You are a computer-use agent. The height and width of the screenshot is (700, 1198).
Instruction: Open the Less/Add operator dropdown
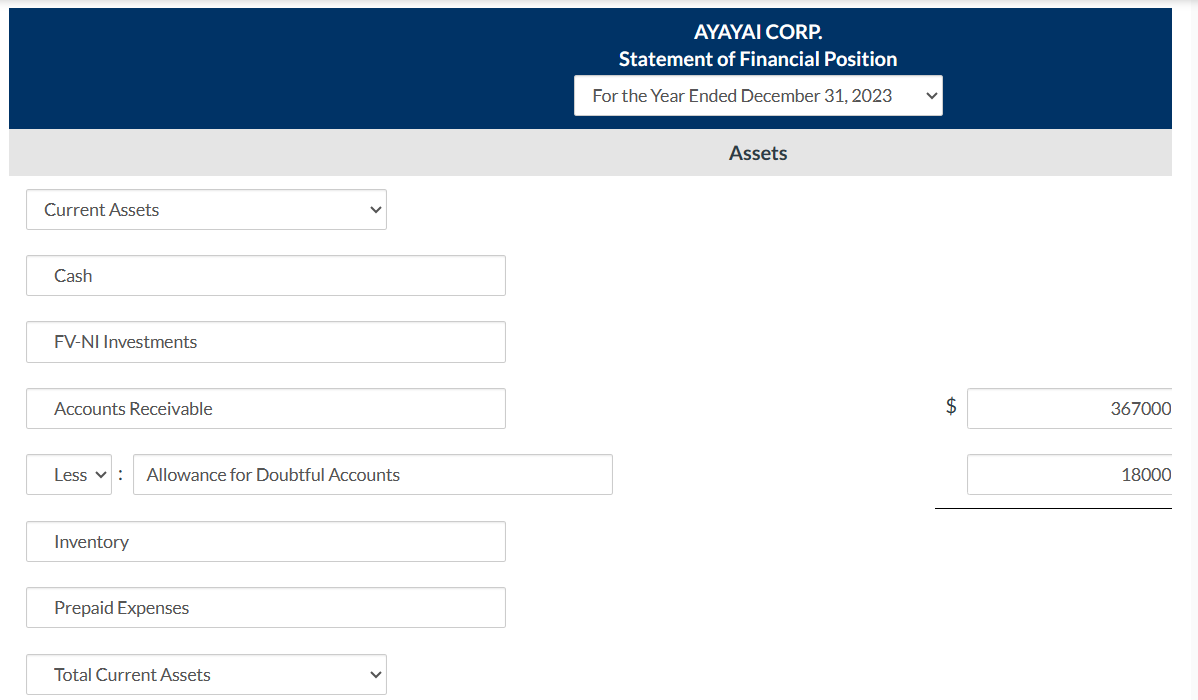(68, 474)
